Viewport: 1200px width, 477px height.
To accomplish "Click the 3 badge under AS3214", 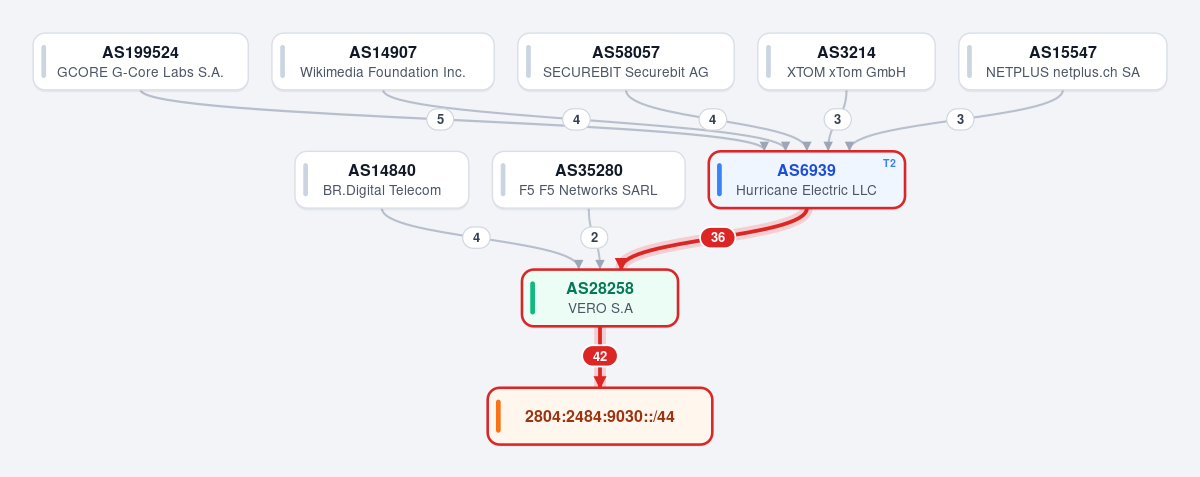I will pyautogui.click(x=838, y=120).
